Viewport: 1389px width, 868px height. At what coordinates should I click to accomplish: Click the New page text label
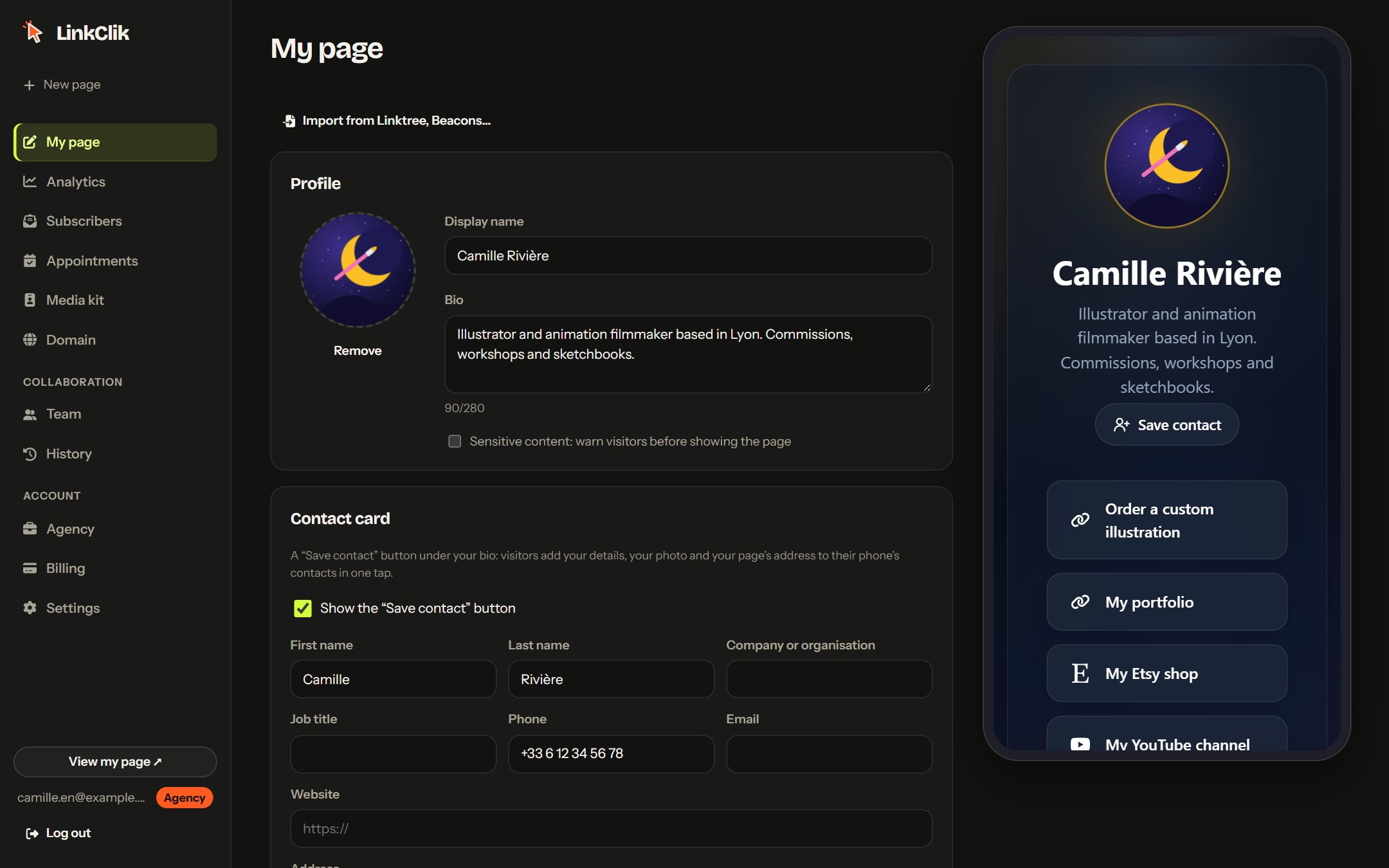click(72, 85)
